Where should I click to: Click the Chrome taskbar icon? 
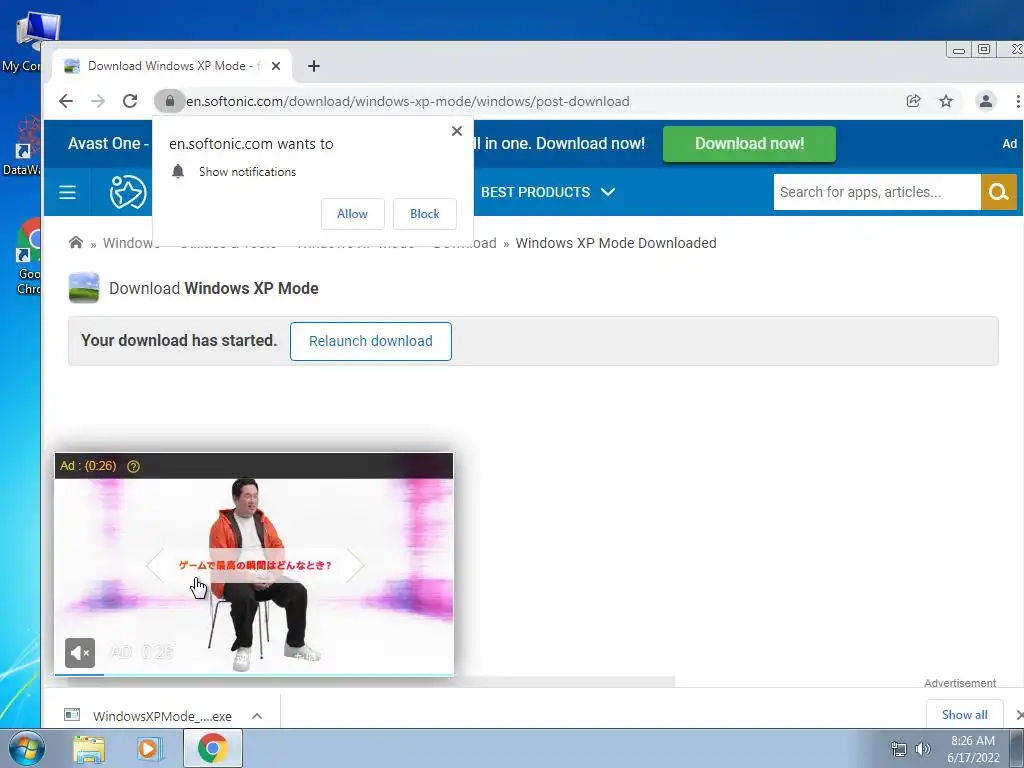coord(212,748)
